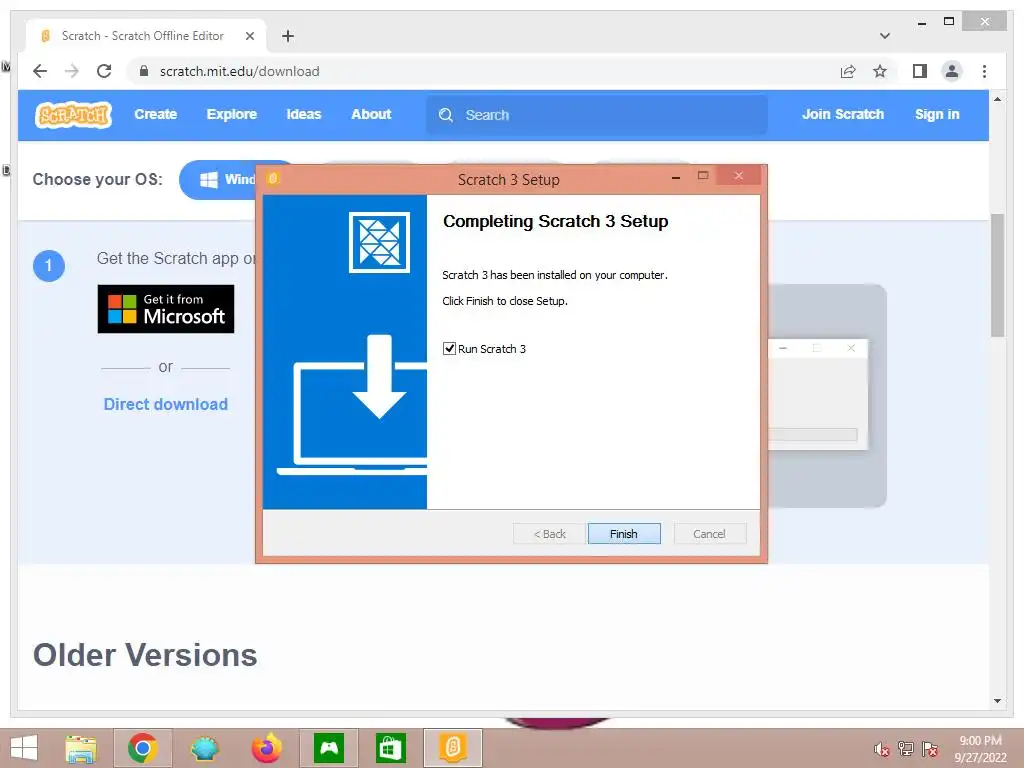Reload the current page
Image resolution: width=1024 pixels, height=768 pixels.
[x=104, y=71]
